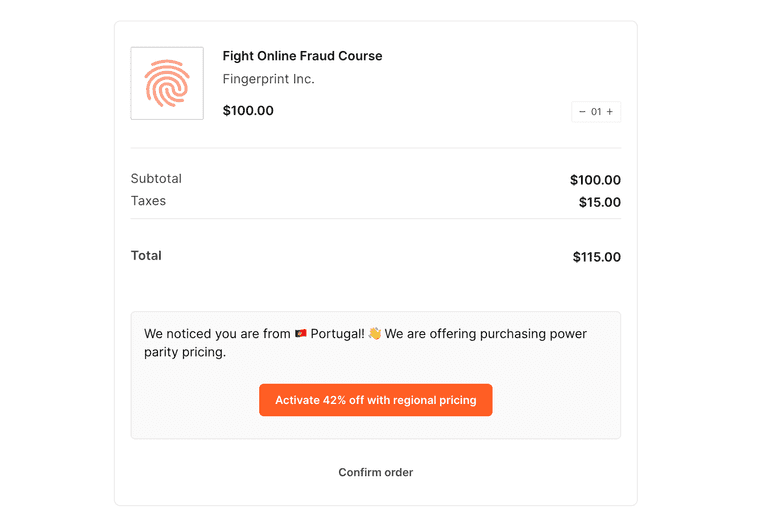Image resolution: width=766 pixels, height=523 pixels.
Task: Click the 'We noticed you are from' text
Action: pos(217,334)
